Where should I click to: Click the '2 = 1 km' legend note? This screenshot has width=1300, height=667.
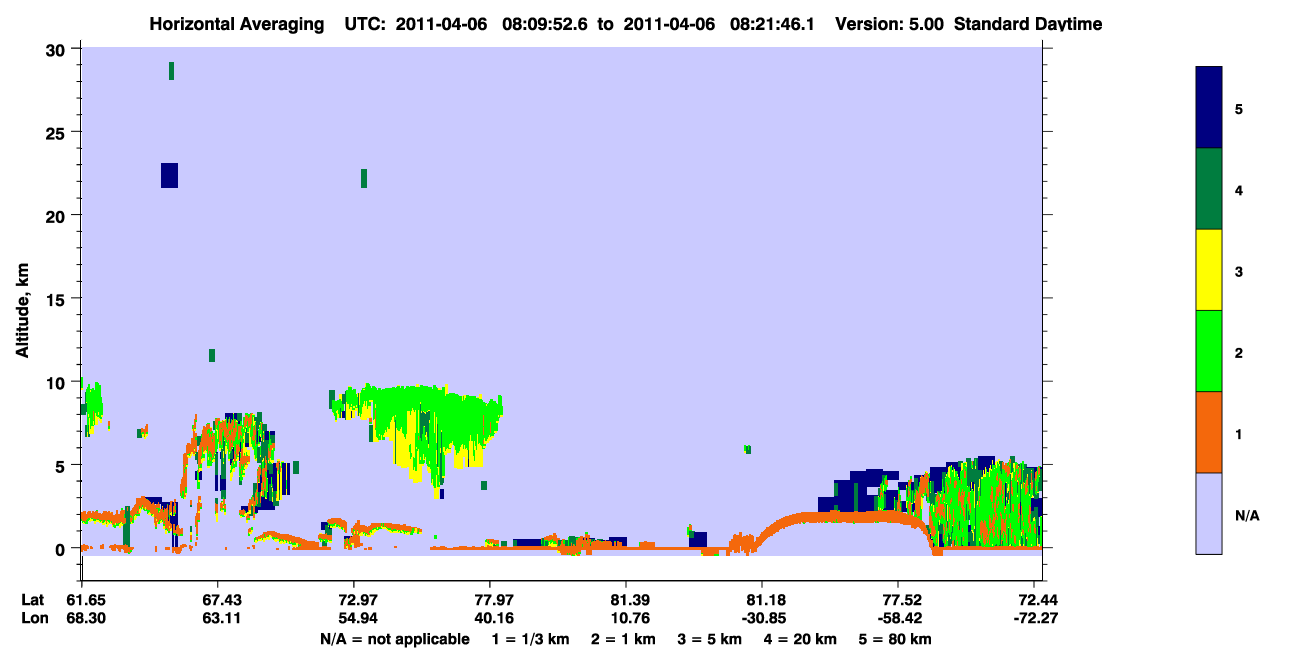pos(623,639)
